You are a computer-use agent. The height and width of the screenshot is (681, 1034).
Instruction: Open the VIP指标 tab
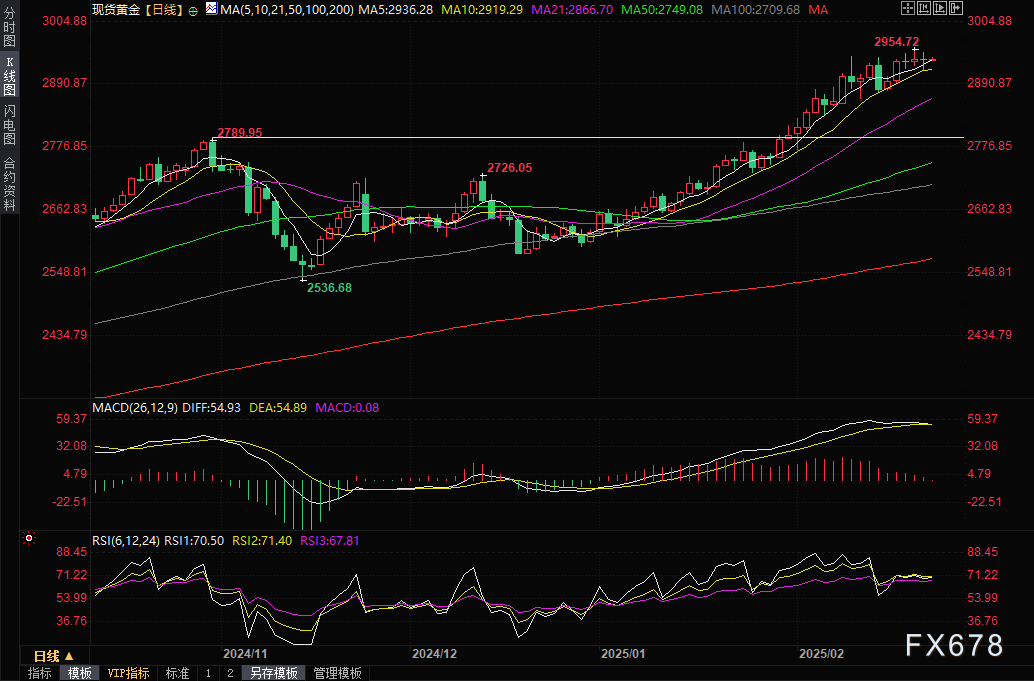(x=128, y=673)
